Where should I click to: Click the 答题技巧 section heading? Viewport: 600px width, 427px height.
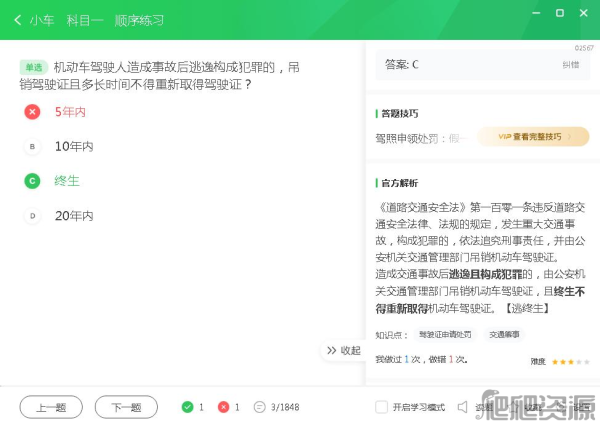tap(400, 114)
